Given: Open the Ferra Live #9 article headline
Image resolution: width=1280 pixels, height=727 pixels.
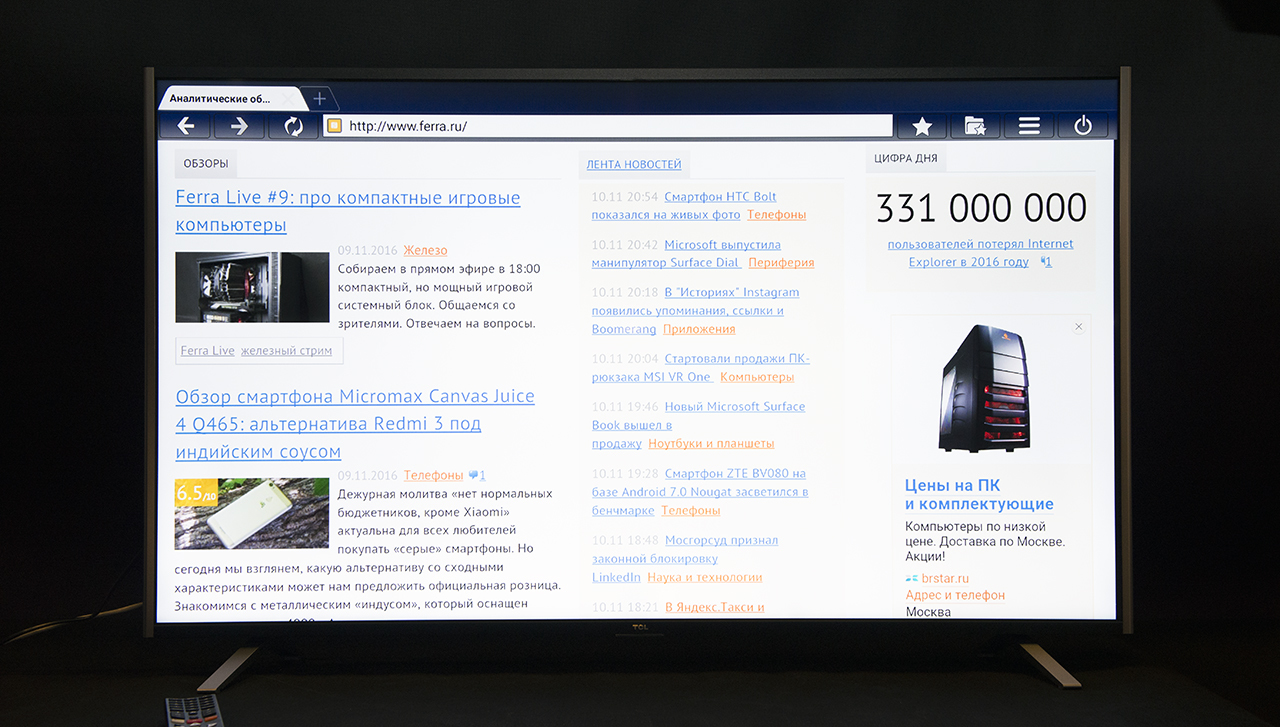Looking at the screenshot, I should click(348, 211).
